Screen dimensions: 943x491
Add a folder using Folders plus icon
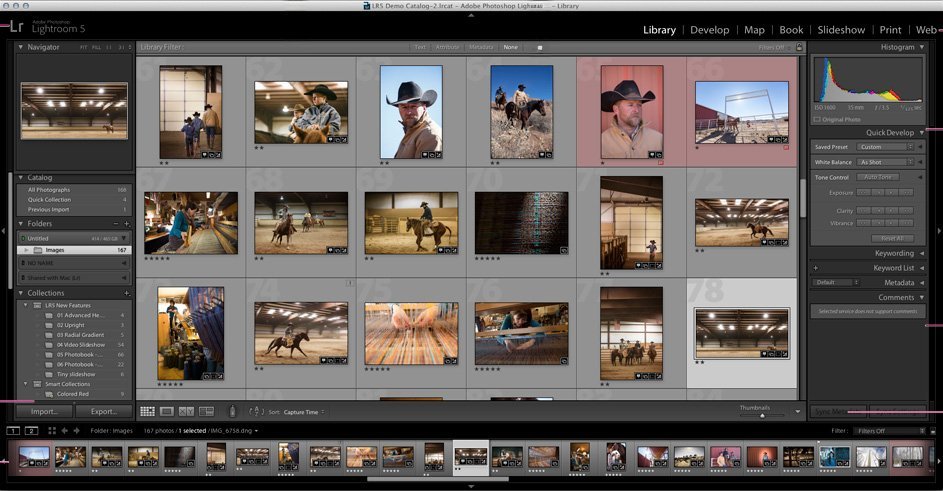(127, 224)
